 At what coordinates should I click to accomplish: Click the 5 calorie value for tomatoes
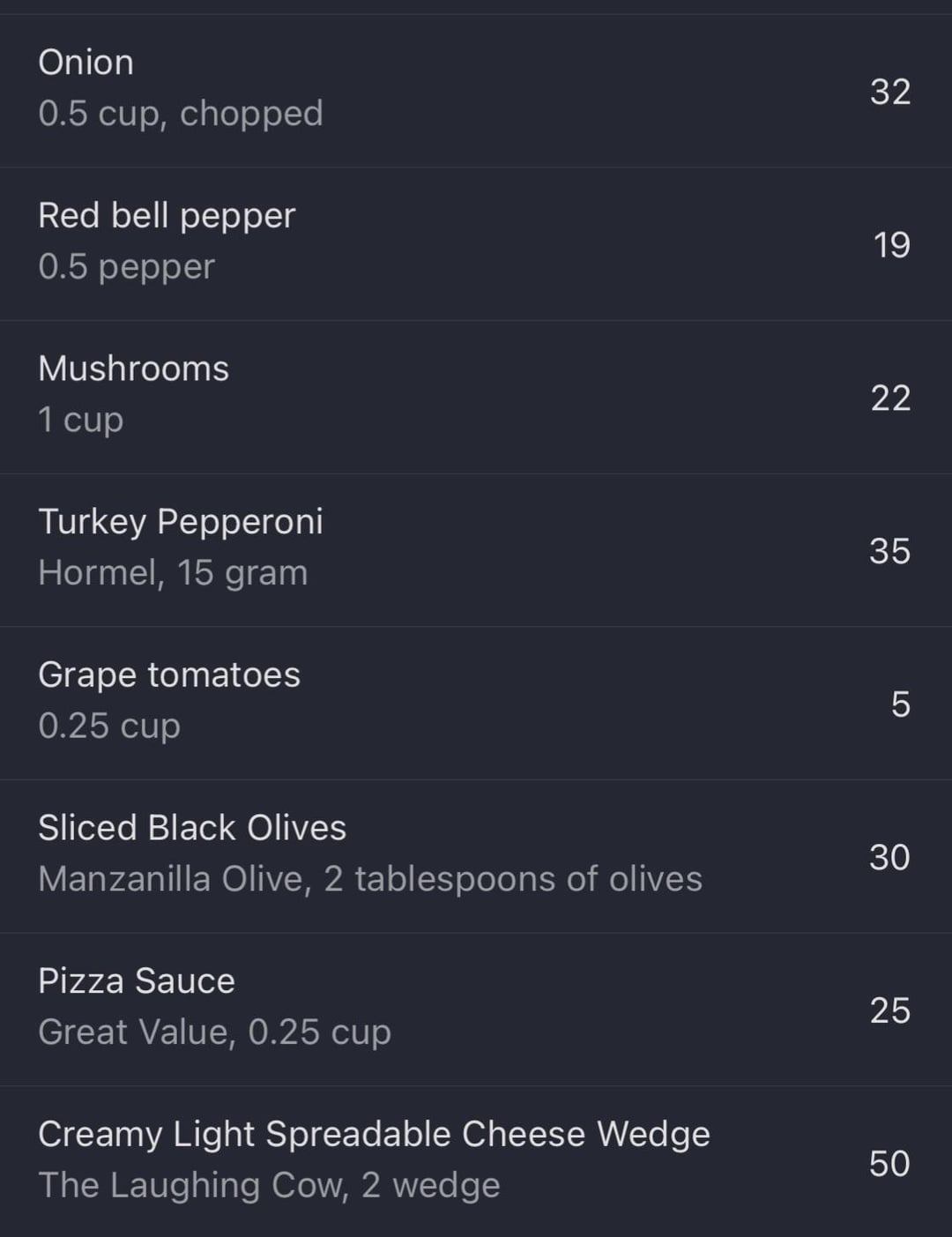click(x=901, y=704)
